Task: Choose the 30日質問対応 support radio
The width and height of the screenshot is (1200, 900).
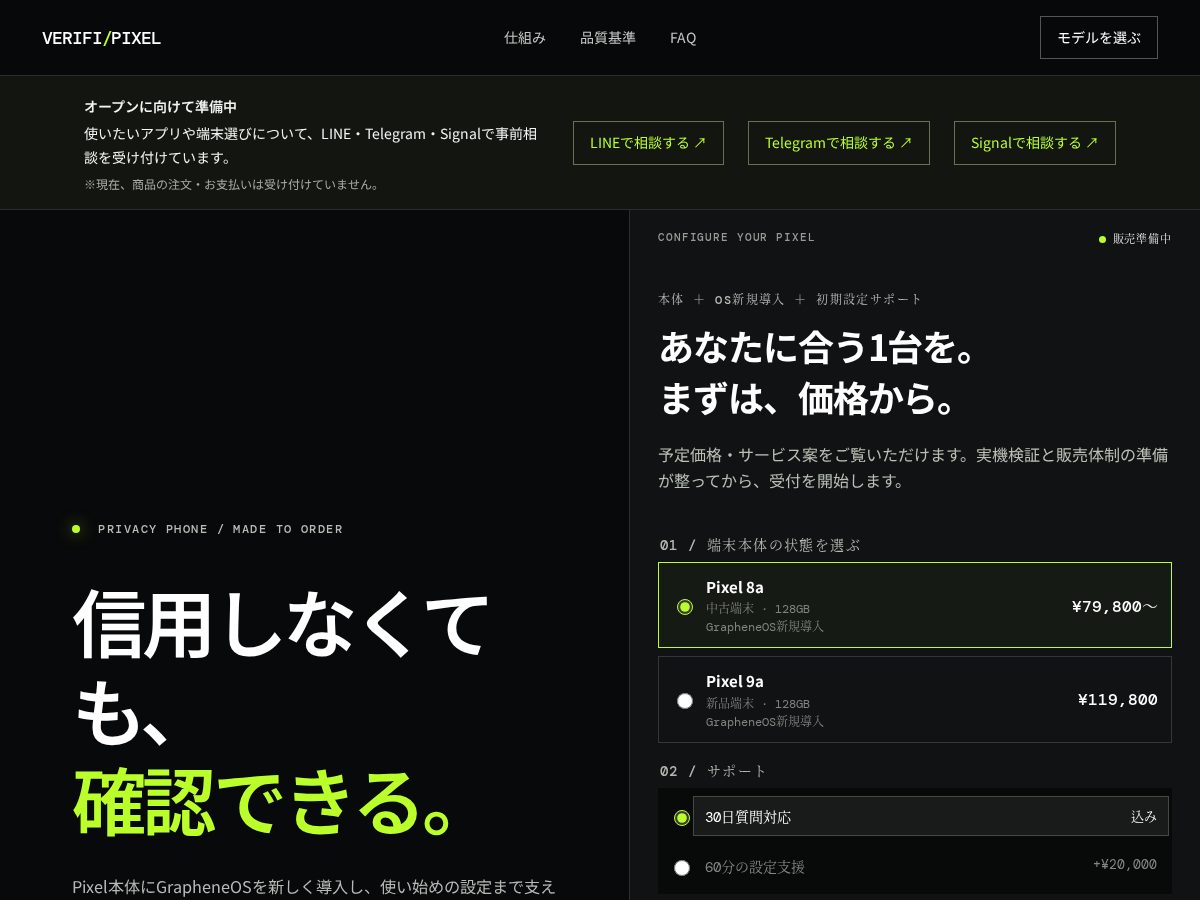Action: pyautogui.click(x=682, y=818)
